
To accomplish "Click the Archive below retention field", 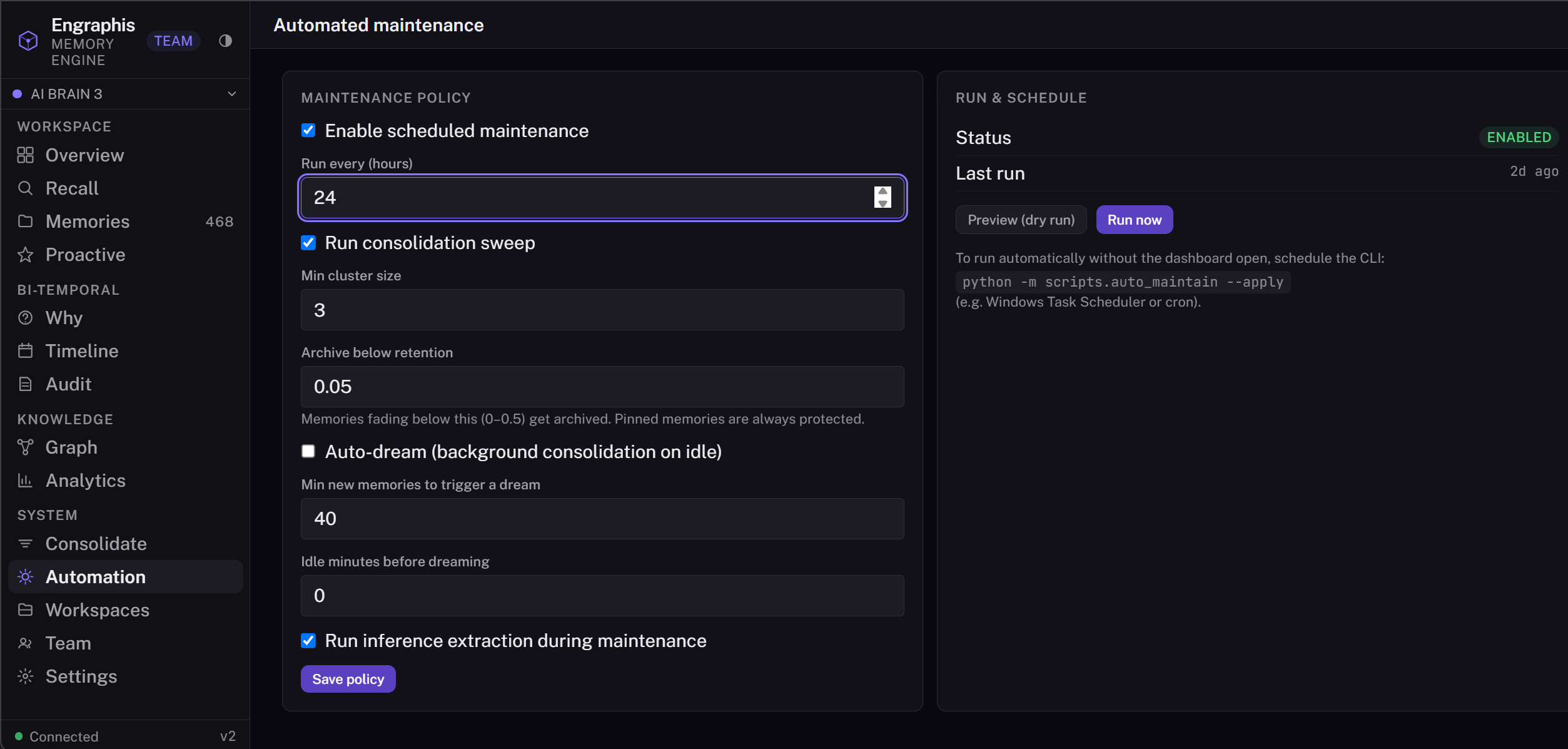I will click(602, 387).
